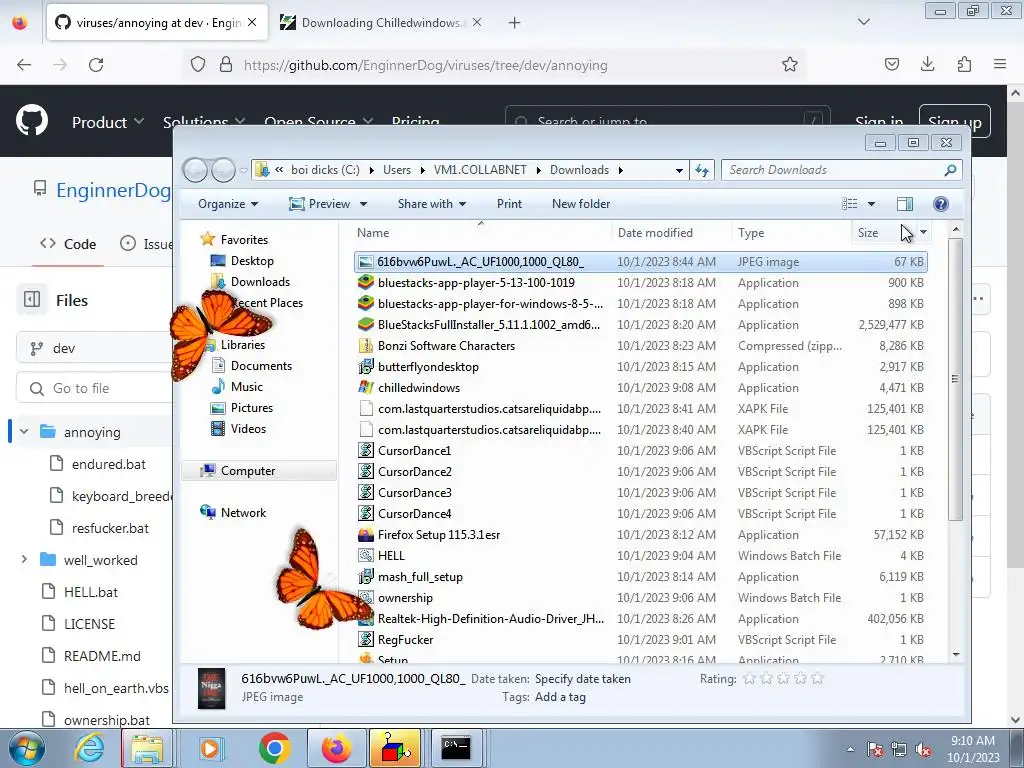Open endured.bat in GitHub file tree
The height and width of the screenshot is (768, 1024).
pos(108,464)
